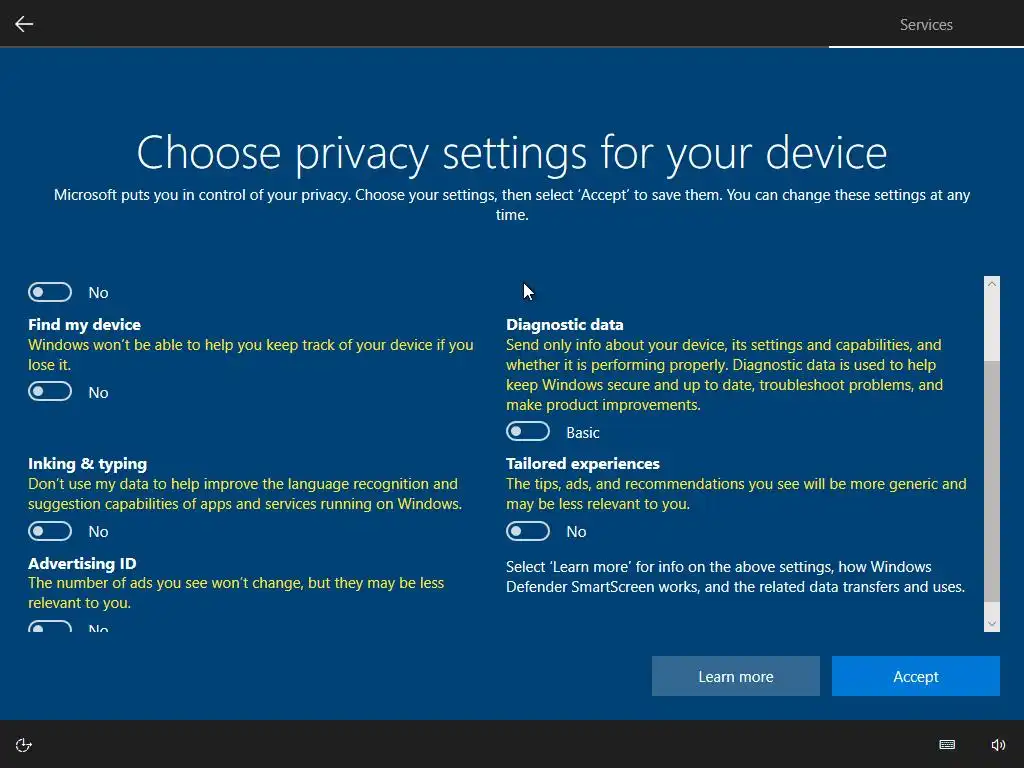This screenshot has width=1024, height=768.
Task: Toggle the Diagnostic data Basic switch
Action: click(528, 432)
